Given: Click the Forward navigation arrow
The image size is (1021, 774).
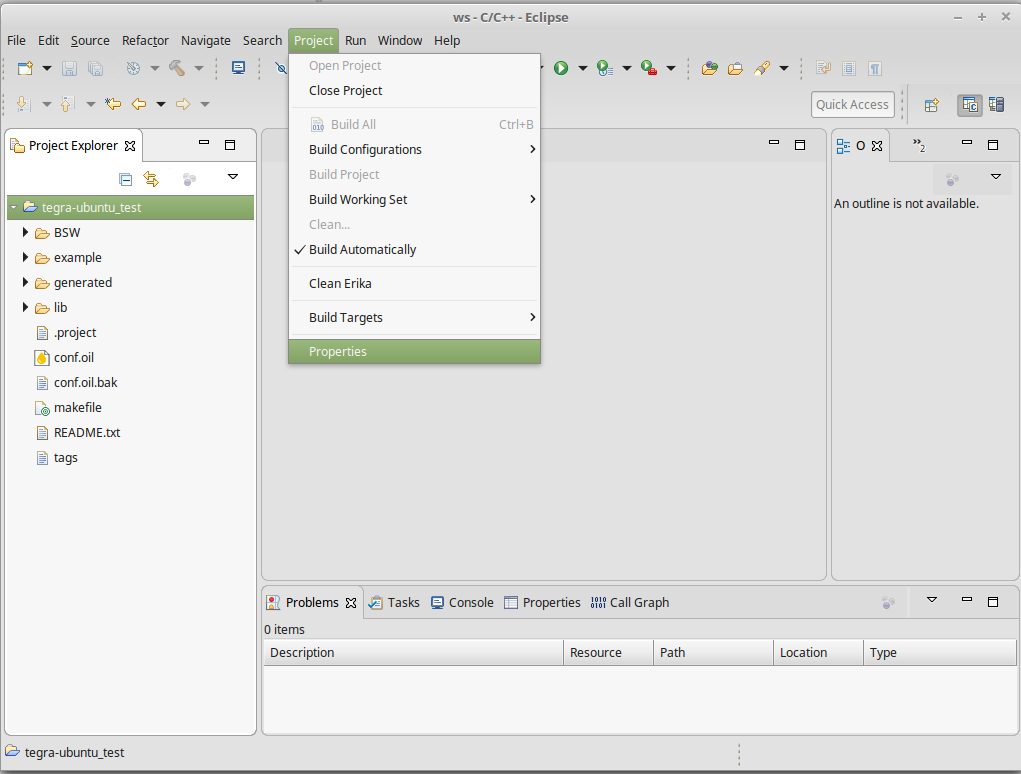Looking at the screenshot, I should click(x=183, y=104).
